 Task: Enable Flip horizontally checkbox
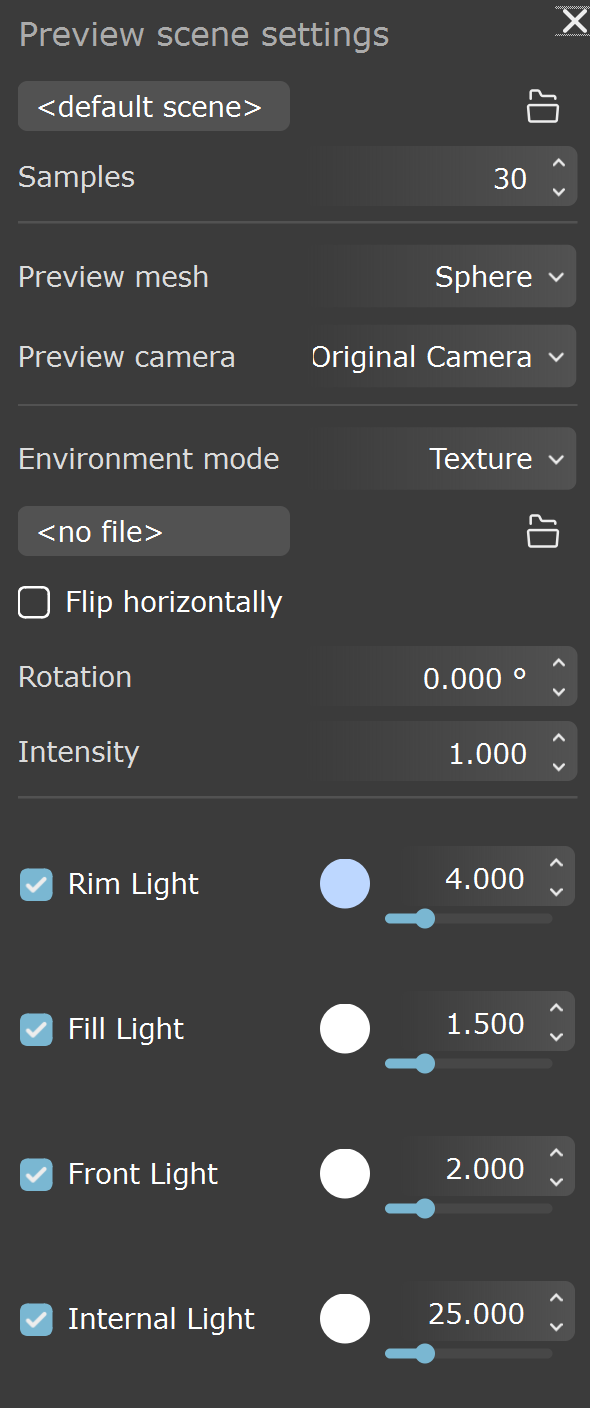(34, 602)
